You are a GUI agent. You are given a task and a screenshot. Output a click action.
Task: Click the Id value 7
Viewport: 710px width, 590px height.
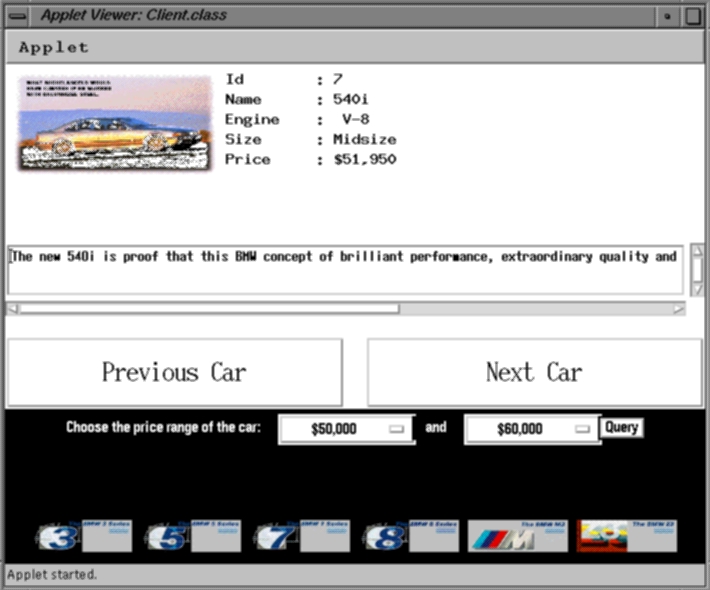click(338, 79)
